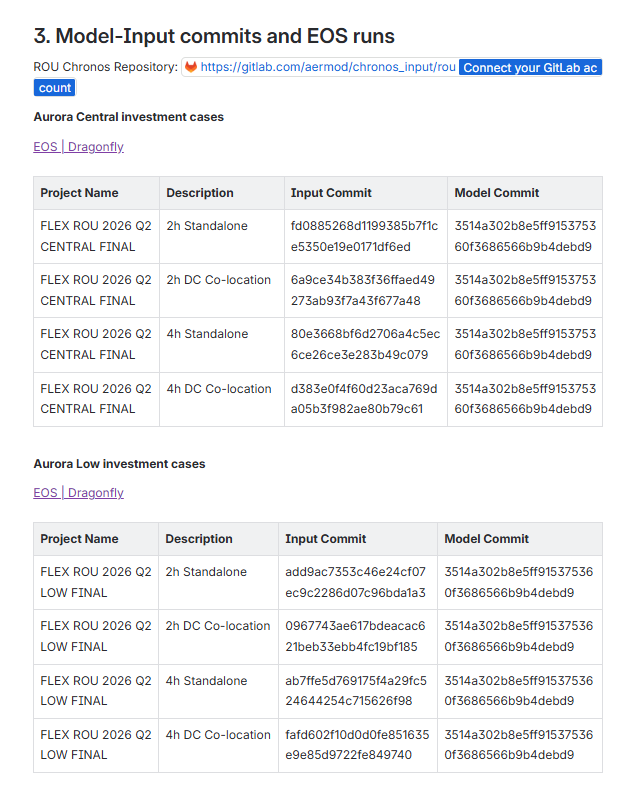The width and height of the screenshot is (636, 794).
Task: Click input commit d383e0f4f60d23aca769d cell
Action: (x=366, y=399)
